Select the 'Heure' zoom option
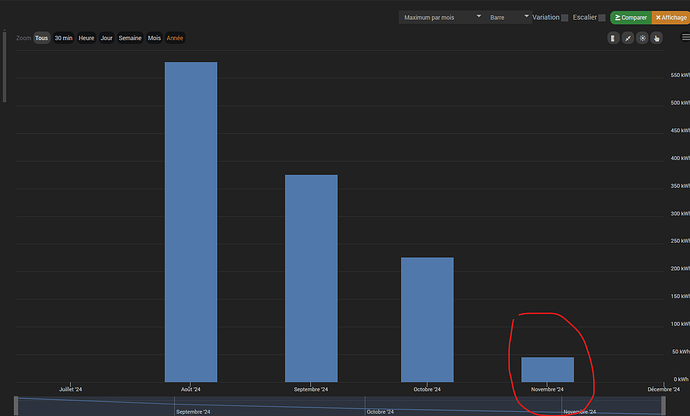690x416 pixels. tap(86, 38)
